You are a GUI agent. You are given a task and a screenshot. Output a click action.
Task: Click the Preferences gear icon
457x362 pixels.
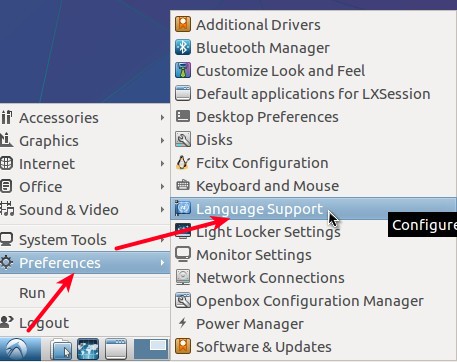[6, 262]
